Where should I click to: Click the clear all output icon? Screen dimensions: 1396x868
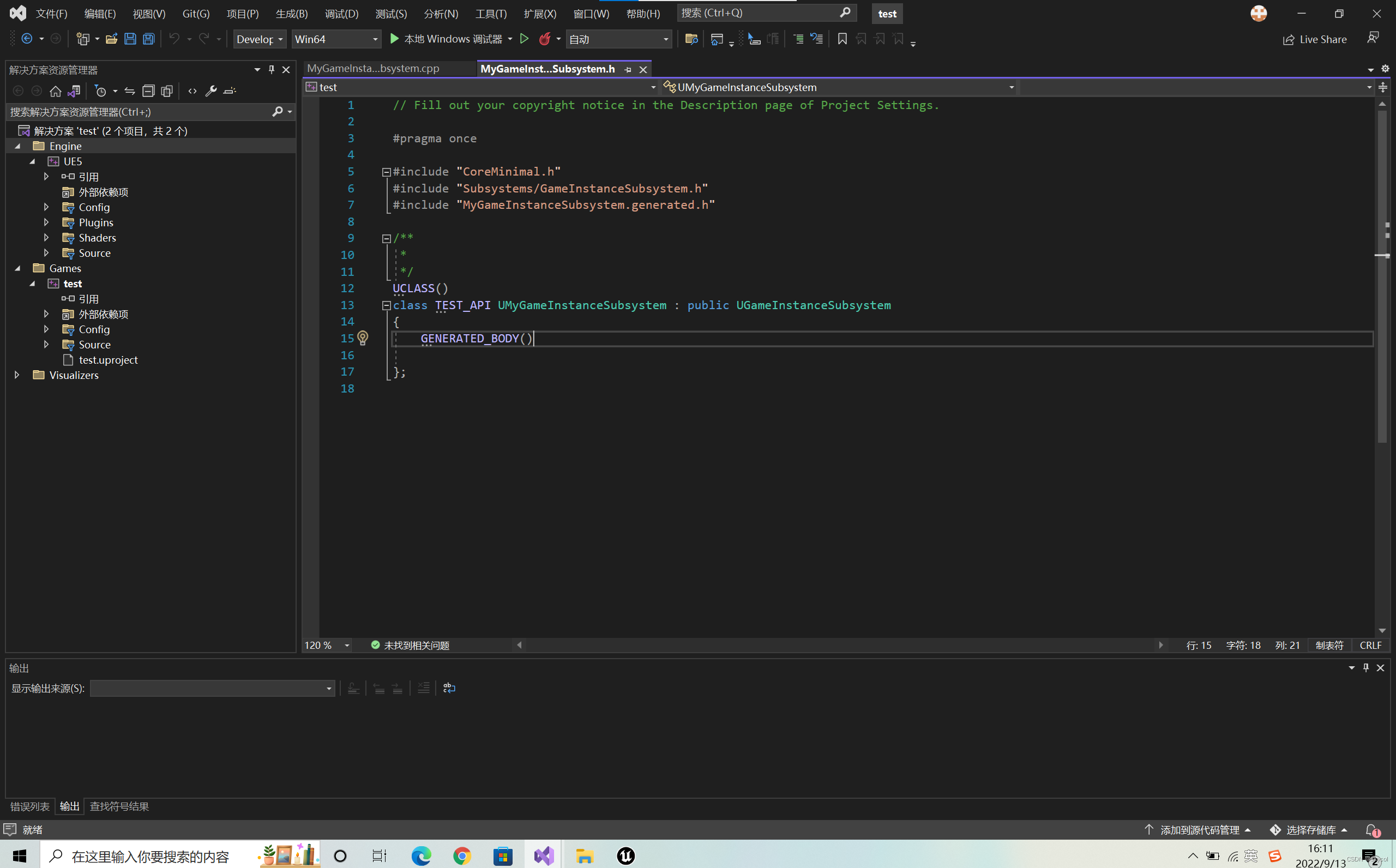tap(424, 688)
